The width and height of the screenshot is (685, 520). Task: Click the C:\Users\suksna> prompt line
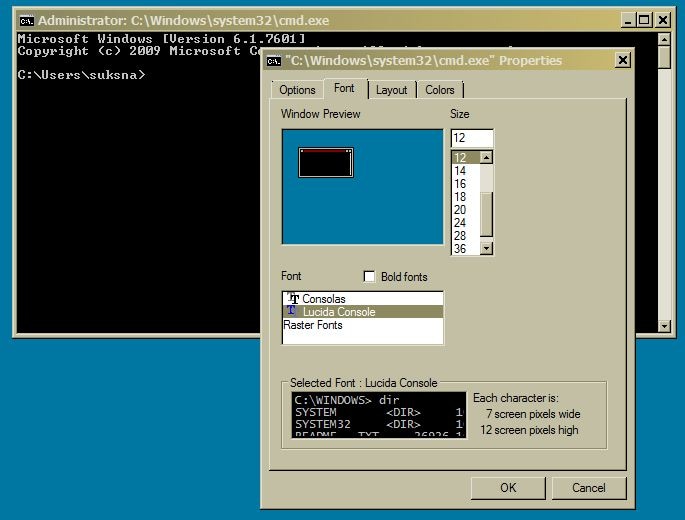click(x=81, y=75)
